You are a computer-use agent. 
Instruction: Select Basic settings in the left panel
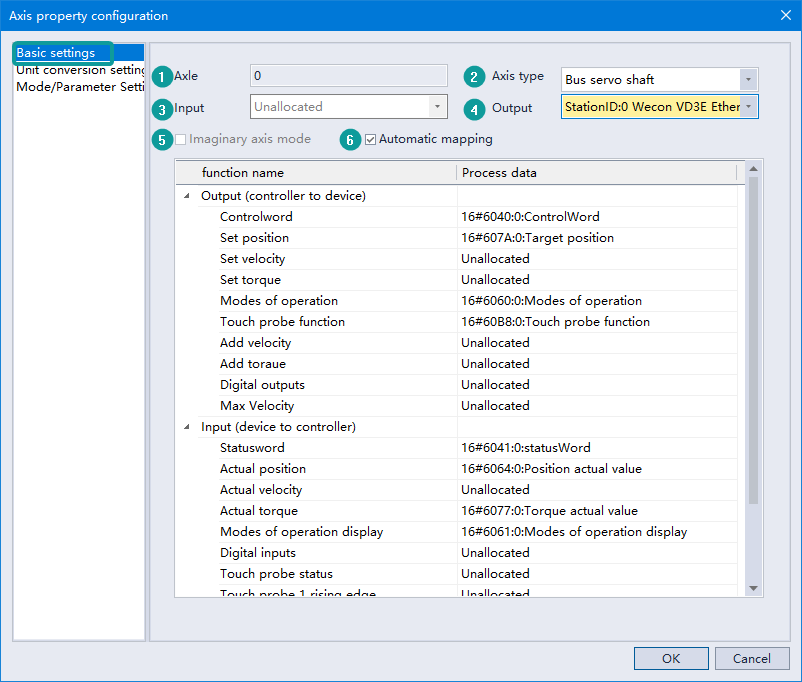tap(56, 53)
